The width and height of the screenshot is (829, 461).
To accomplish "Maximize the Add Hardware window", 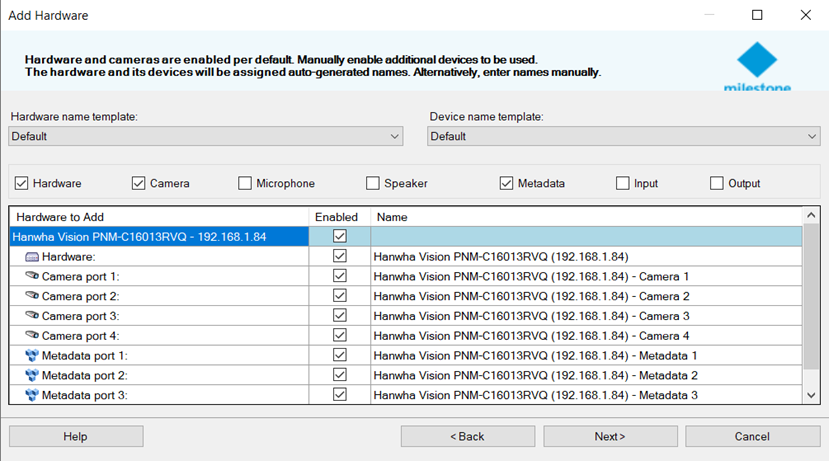I will coord(757,15).
